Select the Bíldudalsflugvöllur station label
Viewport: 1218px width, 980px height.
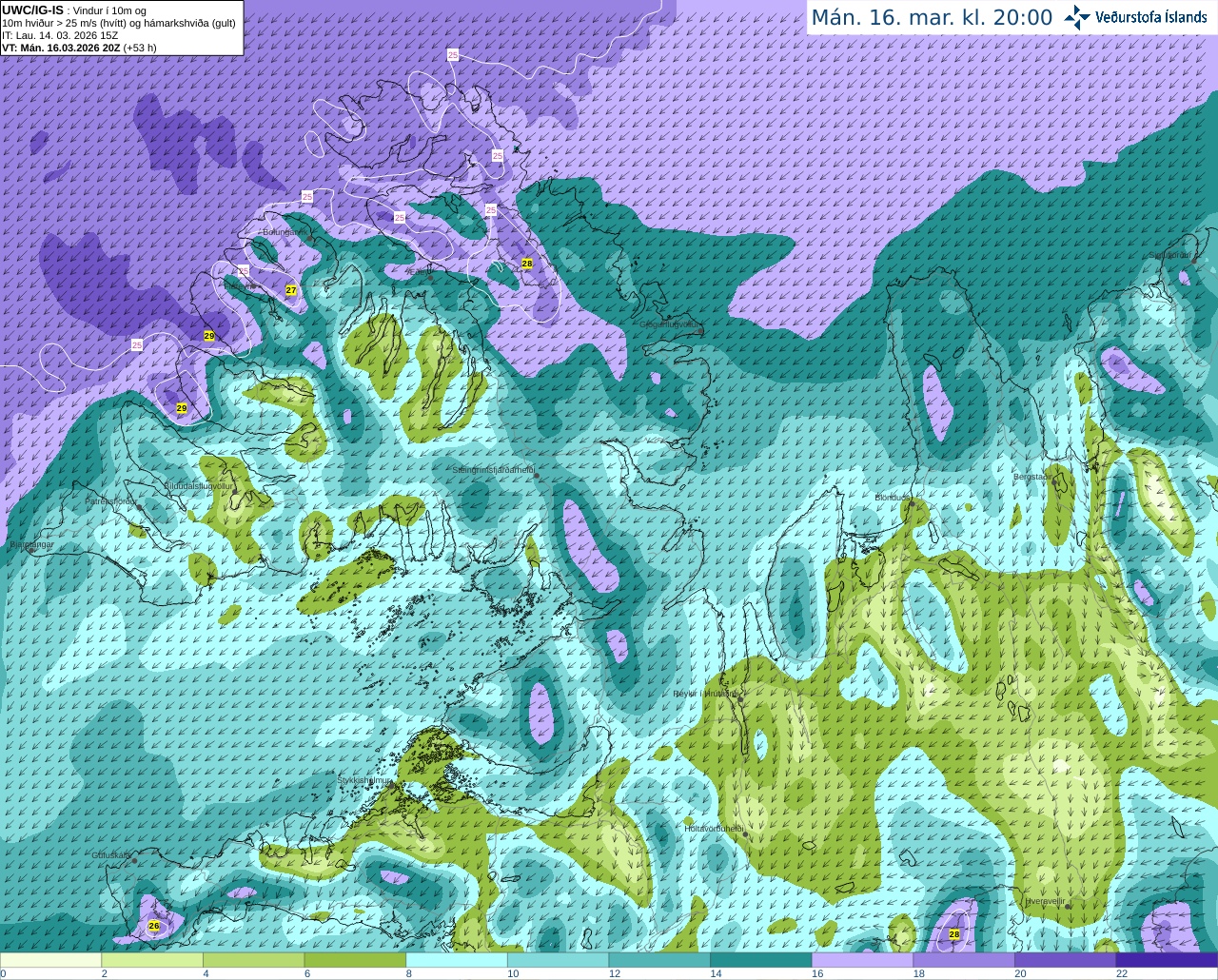point(198,485)
